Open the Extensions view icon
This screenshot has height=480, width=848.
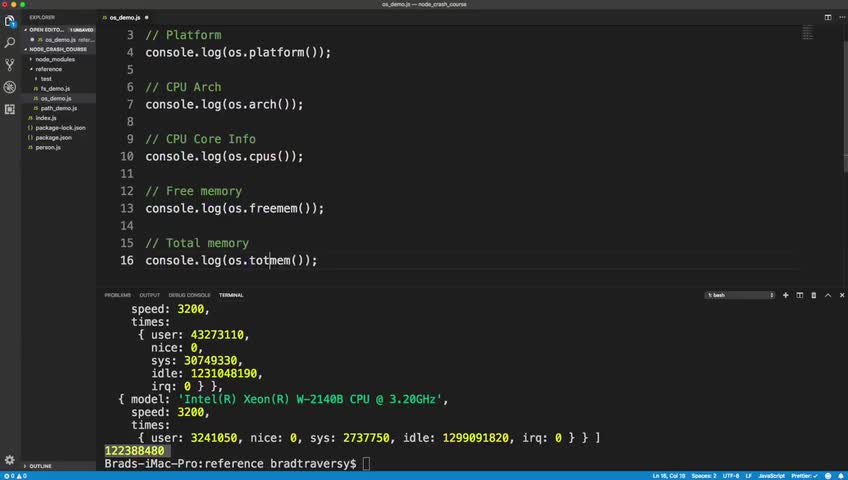pos(10,109)
